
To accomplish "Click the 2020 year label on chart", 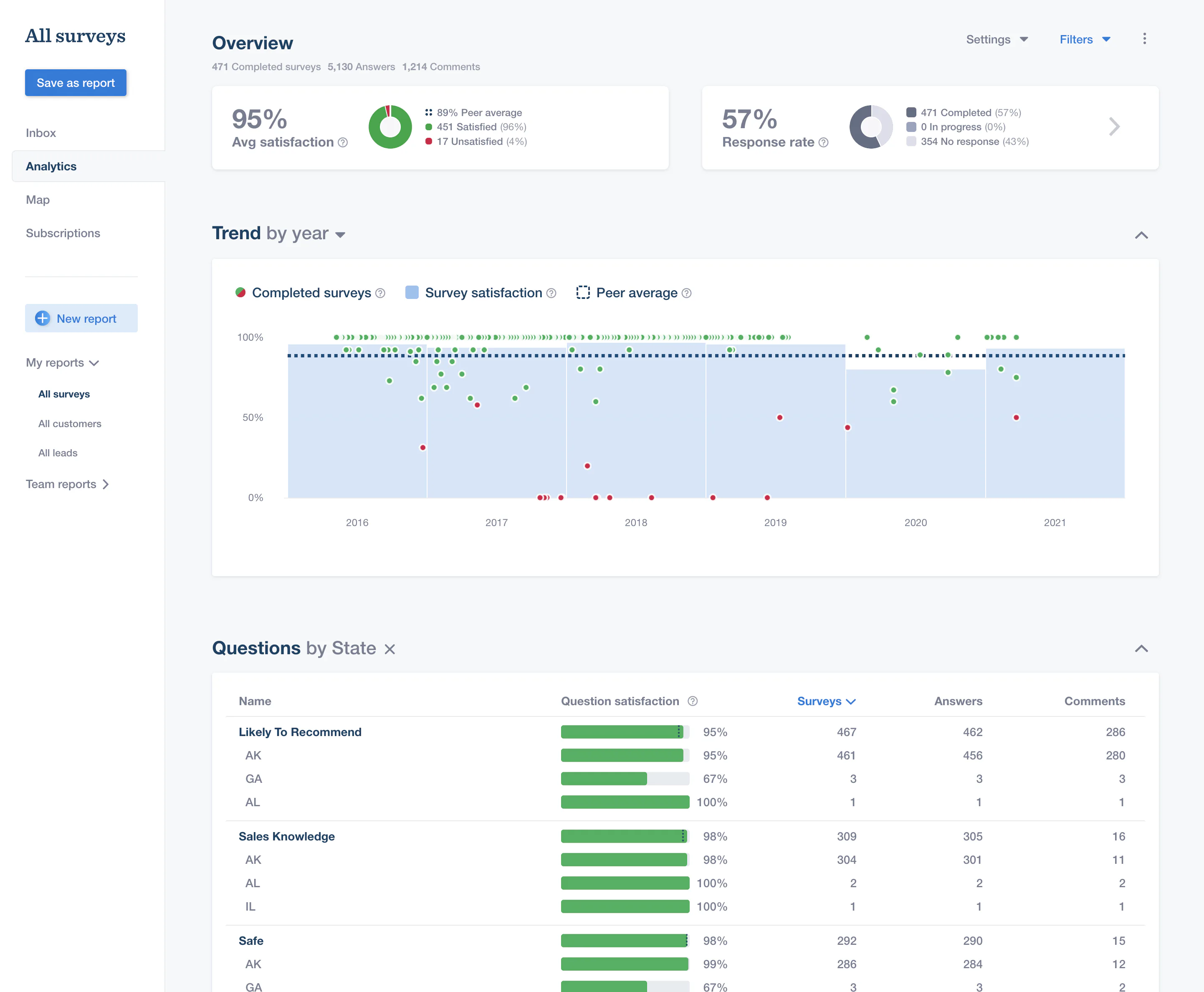I will (916, 522).
